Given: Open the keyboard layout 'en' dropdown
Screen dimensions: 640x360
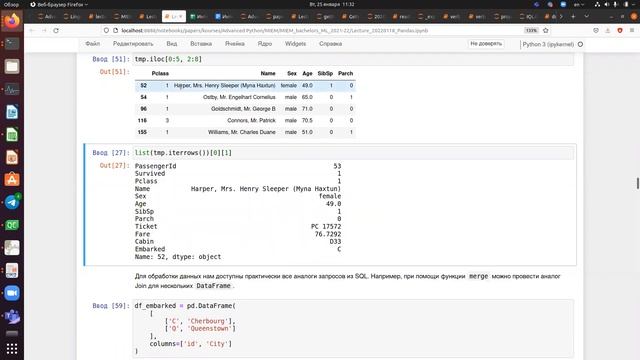Looking at the screenshot, I should click(x=579, y=4).
